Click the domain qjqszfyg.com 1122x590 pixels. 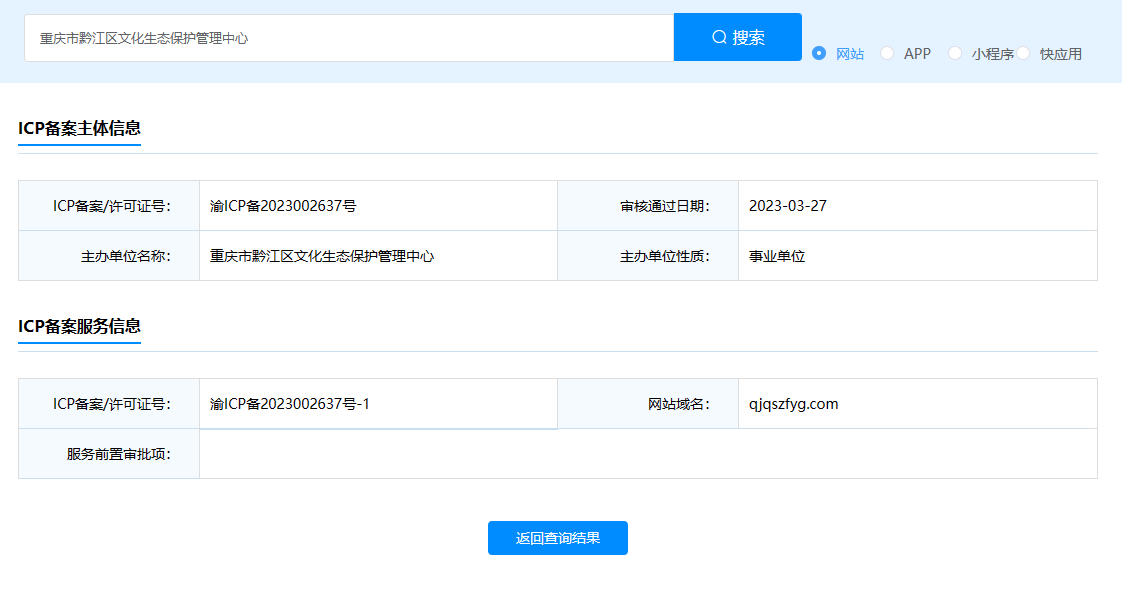click(793, 404)
